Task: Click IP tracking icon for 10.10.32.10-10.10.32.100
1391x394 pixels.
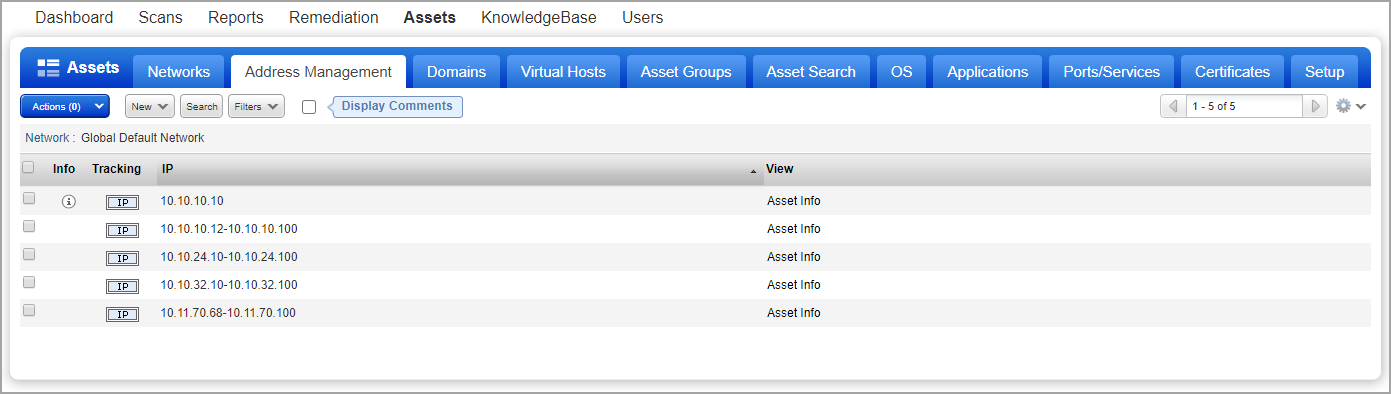Action: coord(122,286)
